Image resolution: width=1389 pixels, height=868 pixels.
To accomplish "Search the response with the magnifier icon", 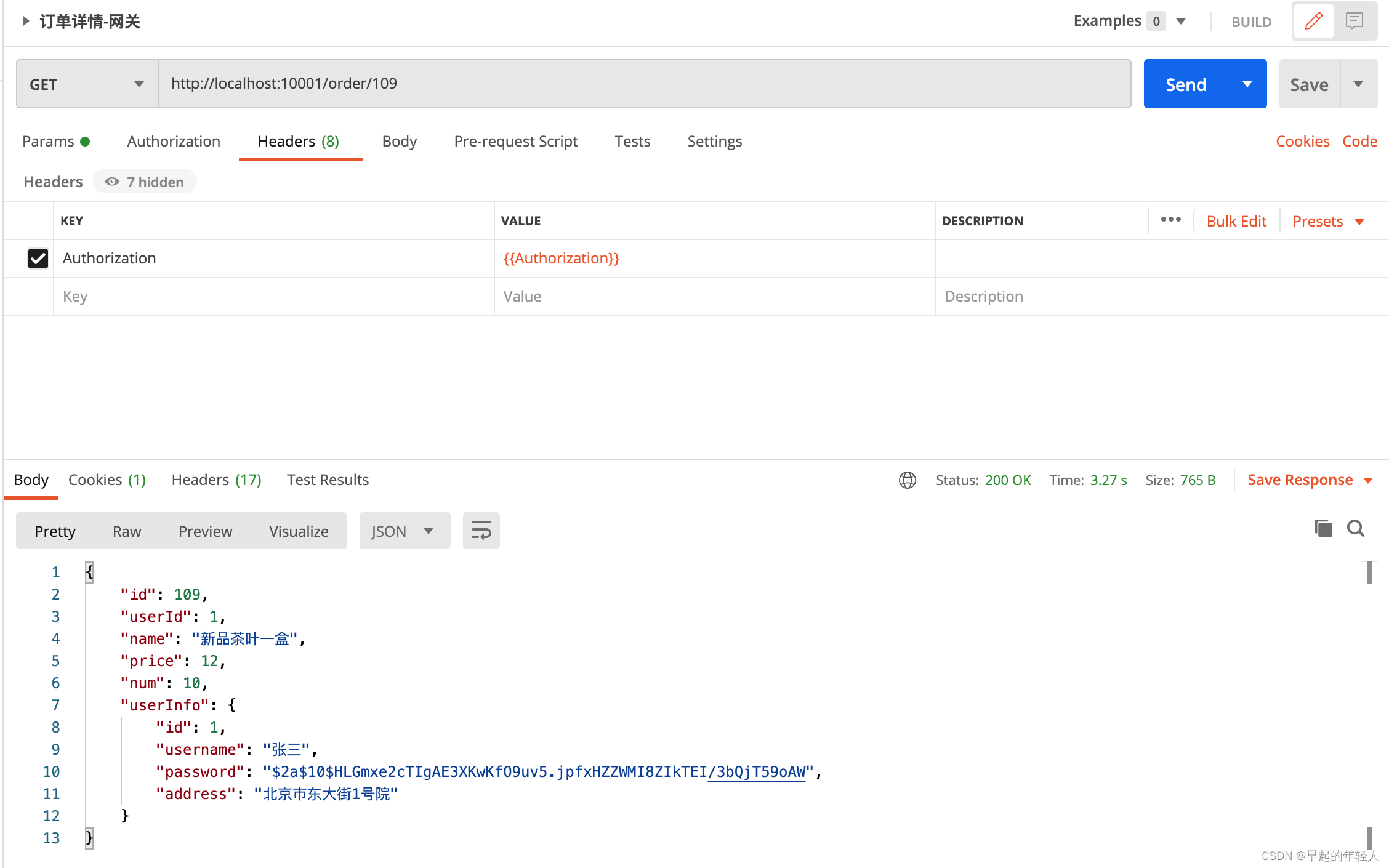I will point(1356,528).
